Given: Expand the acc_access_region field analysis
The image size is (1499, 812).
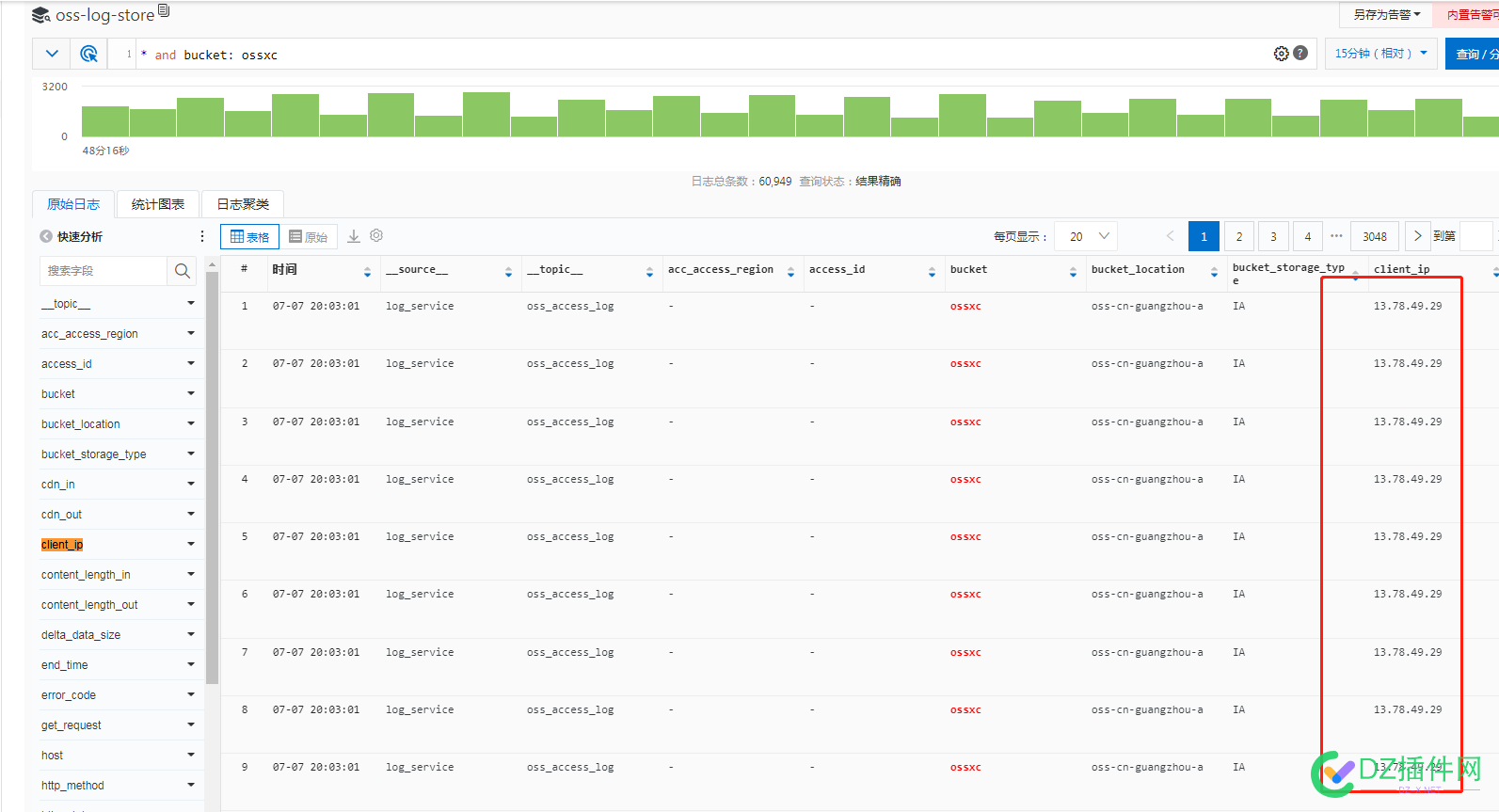Looking at the screenshot, I should pyautogui.click(x=191, y=333).
